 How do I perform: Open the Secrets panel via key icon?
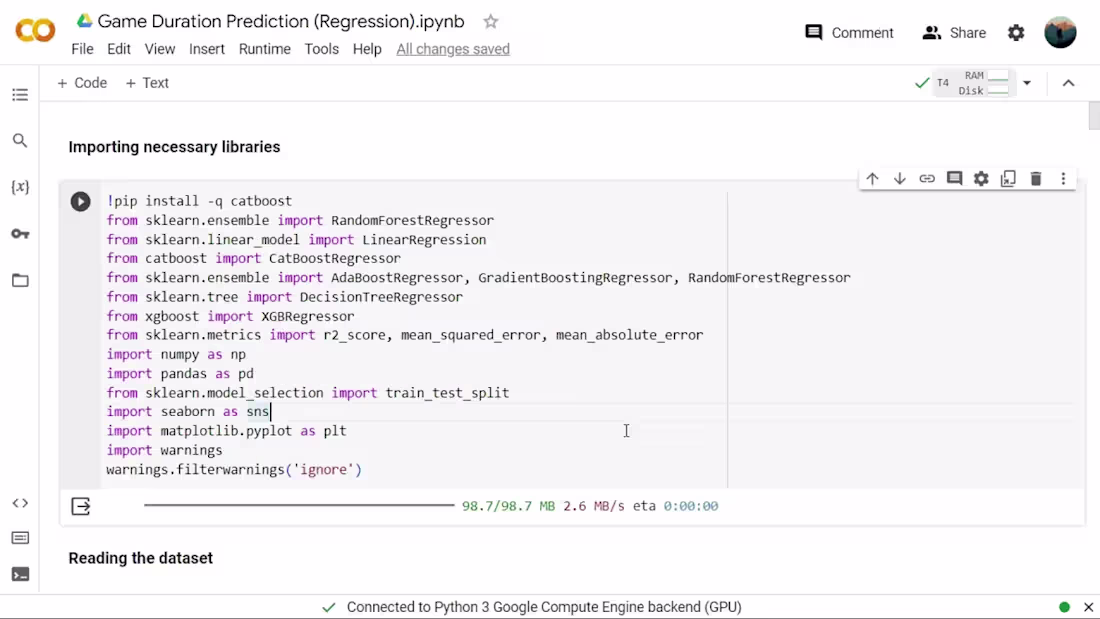coord(20,233)
